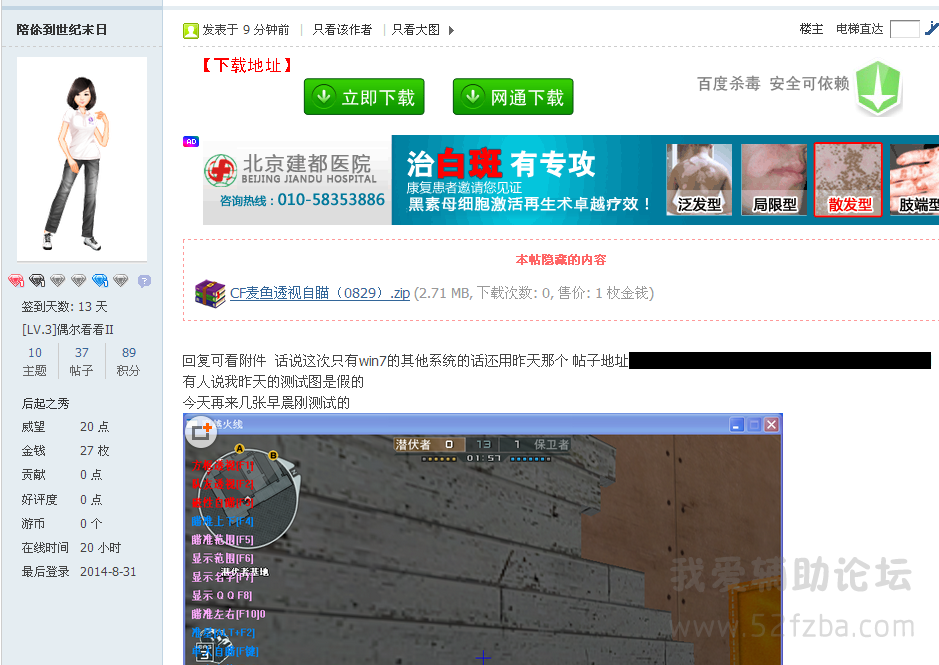Image resolution: width=939 pixels, height=665 pixels.
Task: Click the 只看该作者 link
Action: pos(342,29)
